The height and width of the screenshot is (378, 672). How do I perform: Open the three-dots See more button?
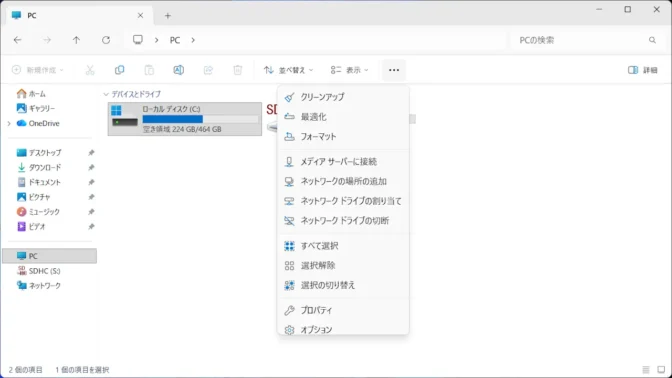pyautogui.click(x=394, y=70)
